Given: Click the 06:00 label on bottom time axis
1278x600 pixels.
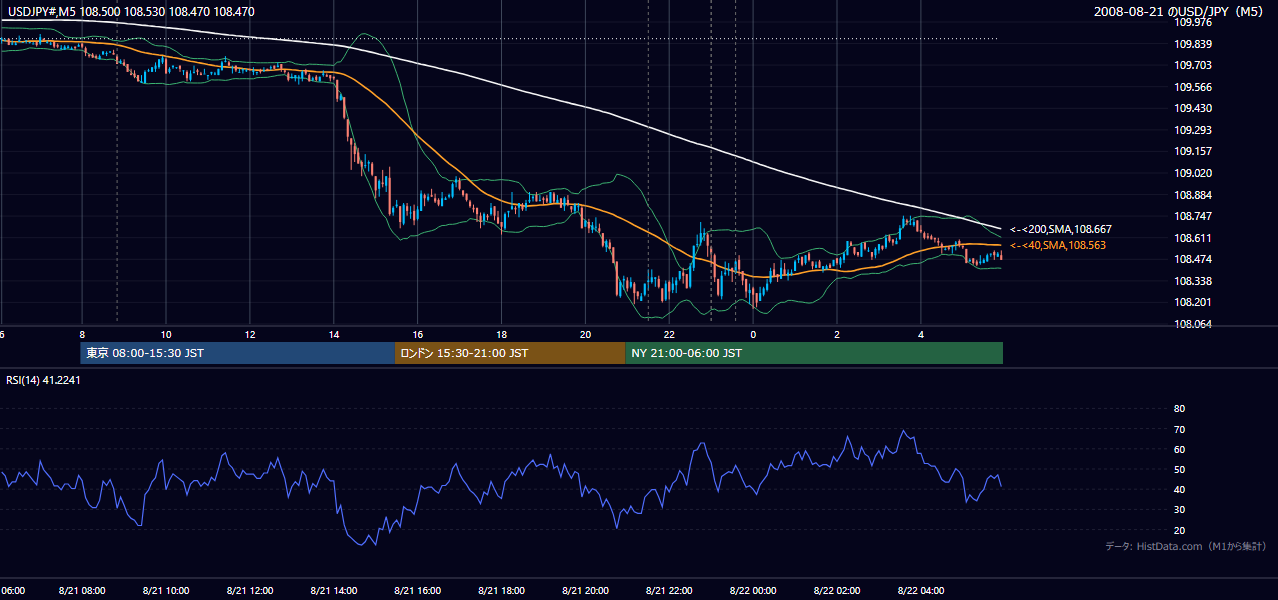Looking at the screenshot, I should click(12, 590).
